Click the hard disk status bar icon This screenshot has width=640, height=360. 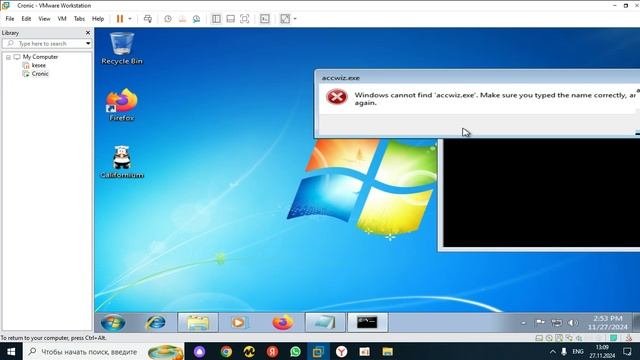pyautogui.click(x=539, y=338)
